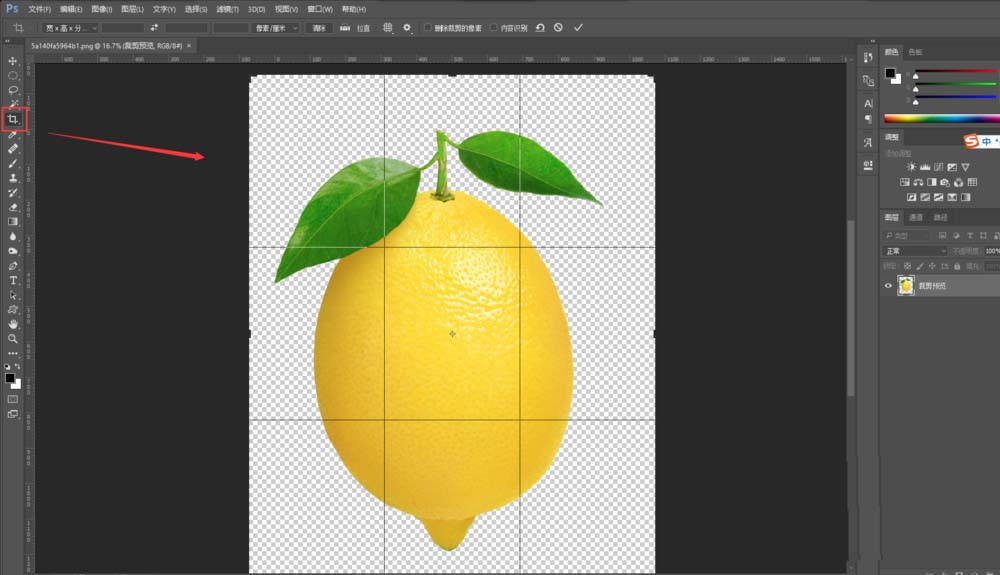Screen dimensions: 1000x575
Task: Select the Elliptical Marquee tool
Action: [x=13, y=75]
